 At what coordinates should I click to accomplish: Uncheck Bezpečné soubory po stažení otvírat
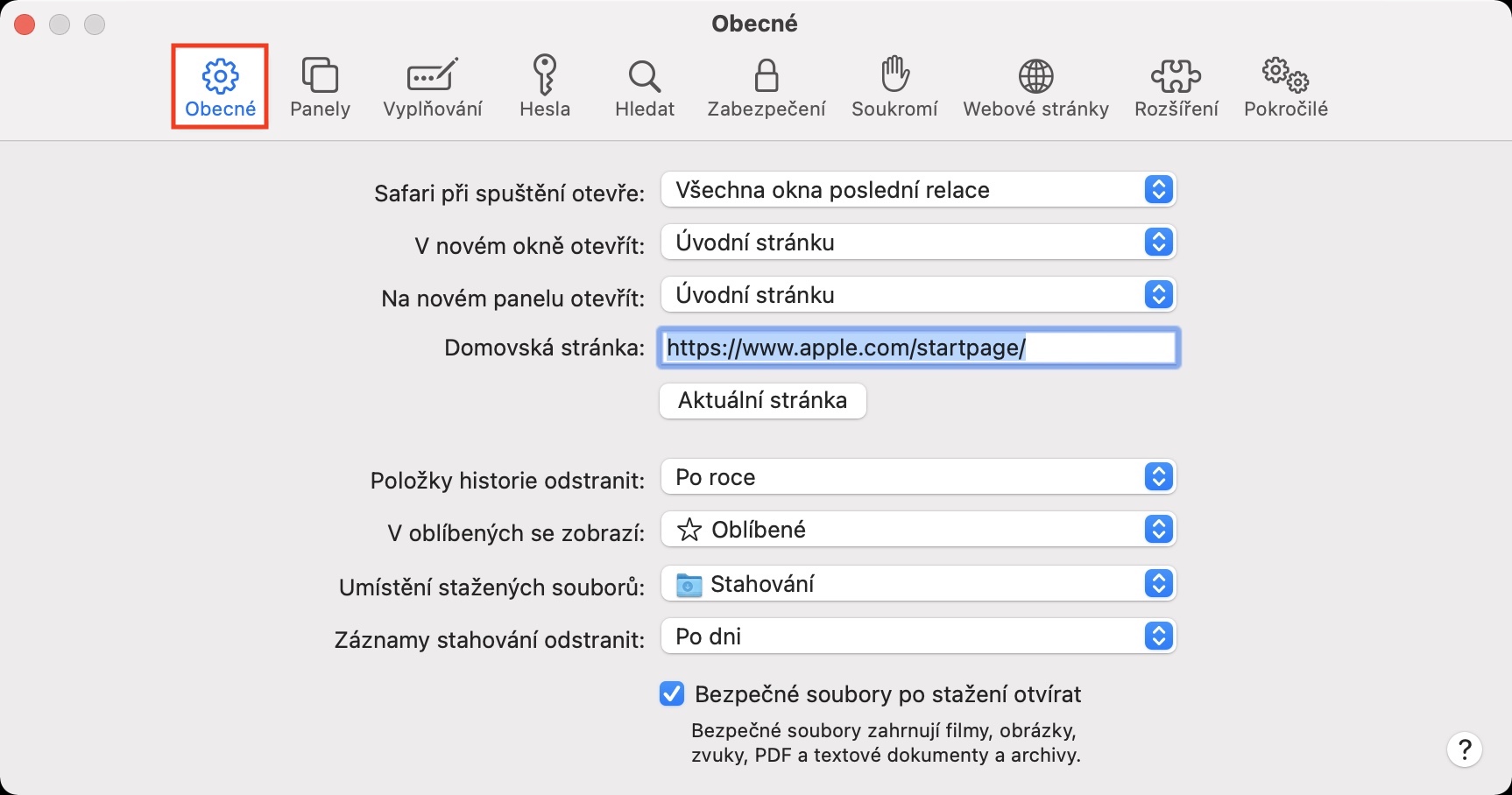tap(672, 694)
